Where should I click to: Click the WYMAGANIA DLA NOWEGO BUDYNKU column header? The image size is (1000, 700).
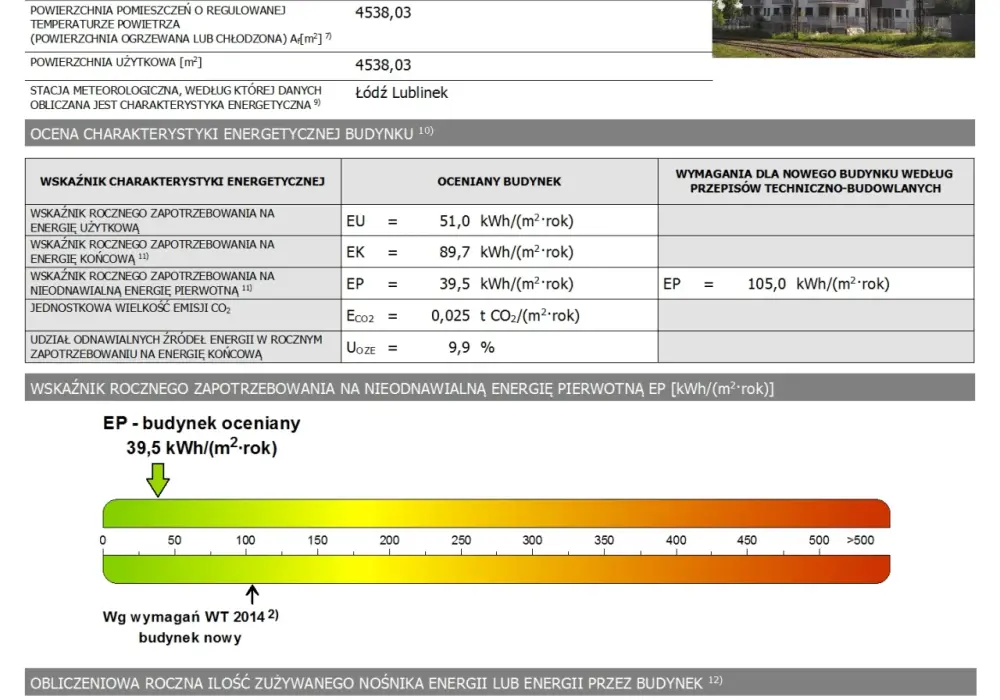coord(816,182)
